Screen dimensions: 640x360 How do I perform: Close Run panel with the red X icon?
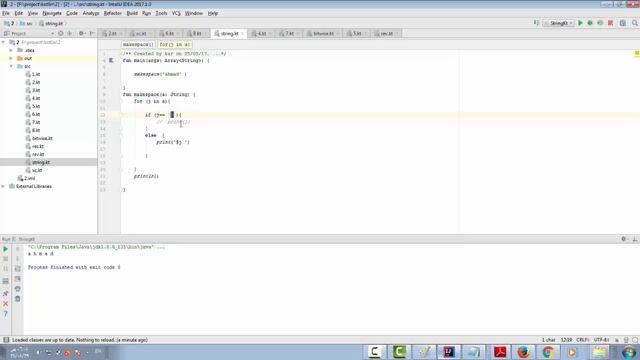click(6, 304)
